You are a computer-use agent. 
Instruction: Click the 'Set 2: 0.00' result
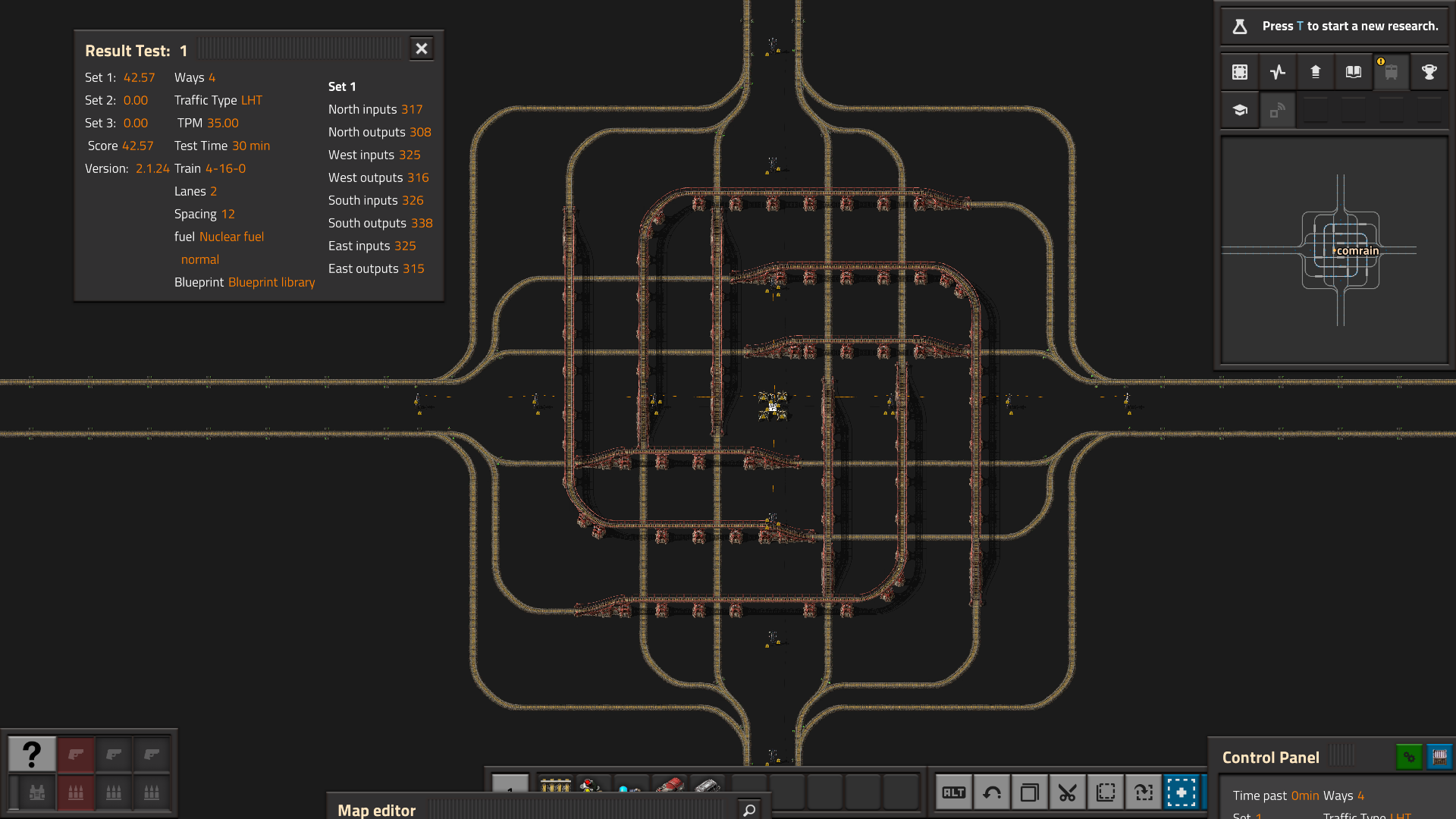click(117, 100)
